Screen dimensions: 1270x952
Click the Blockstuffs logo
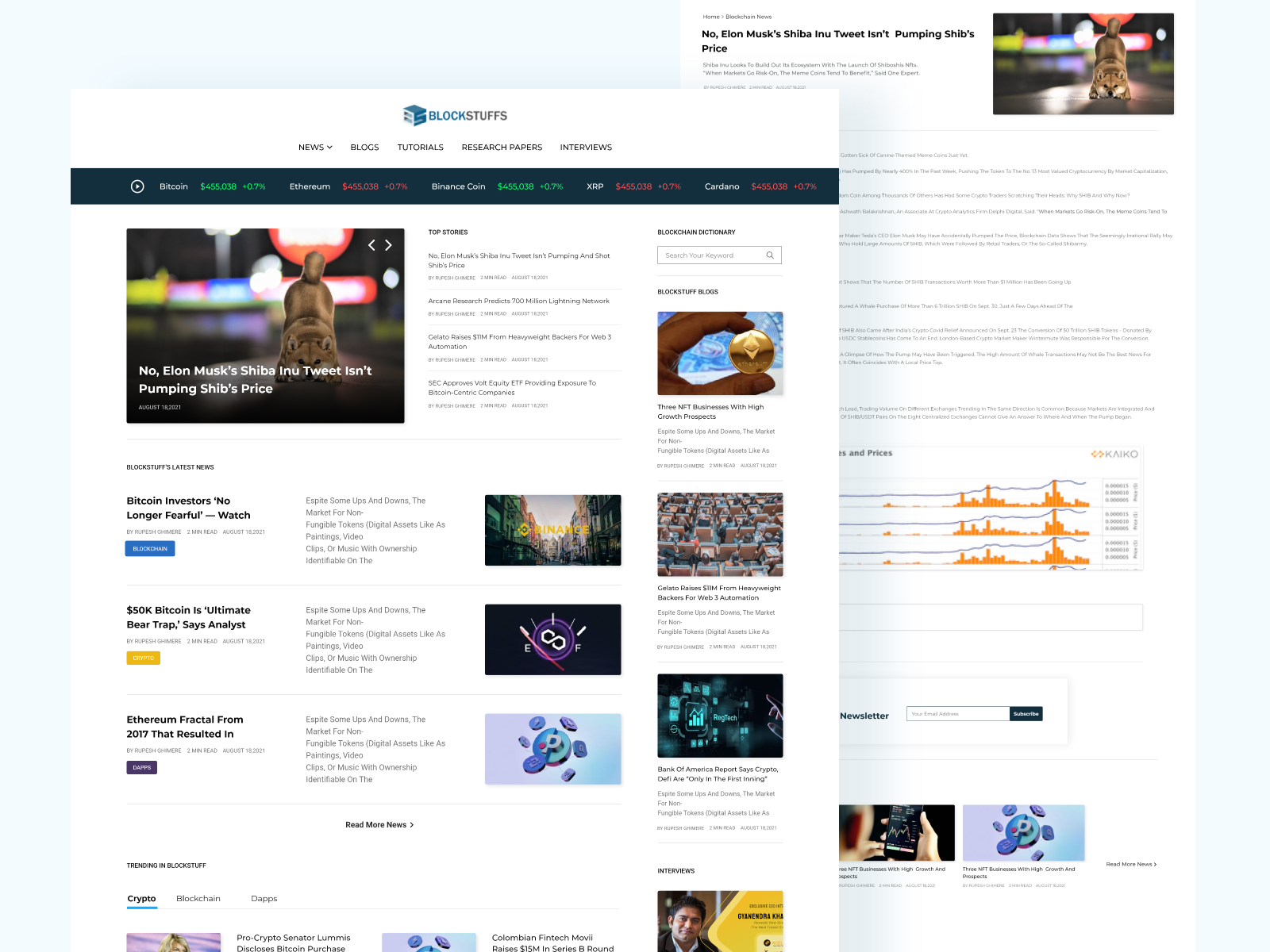456,115
